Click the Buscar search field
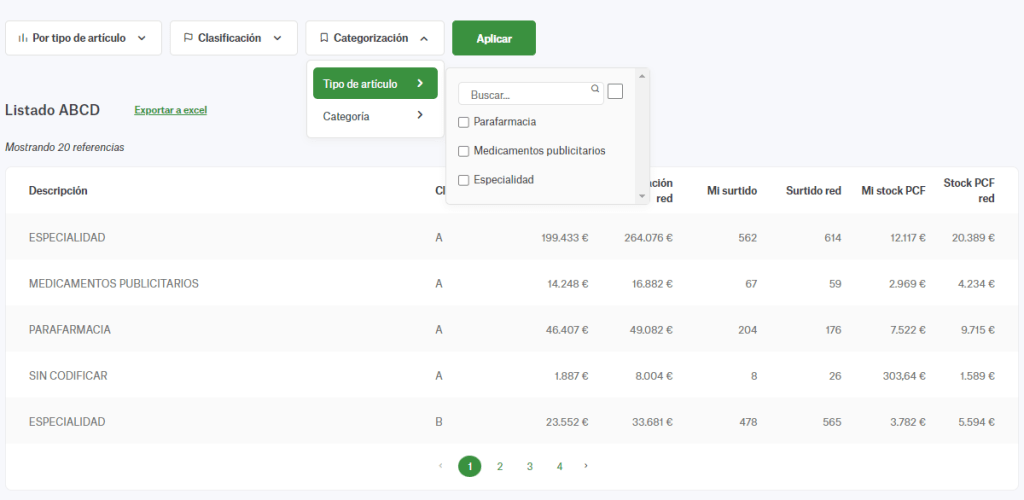The height and width of the screenshot is (500, 1024). [530, 94]
